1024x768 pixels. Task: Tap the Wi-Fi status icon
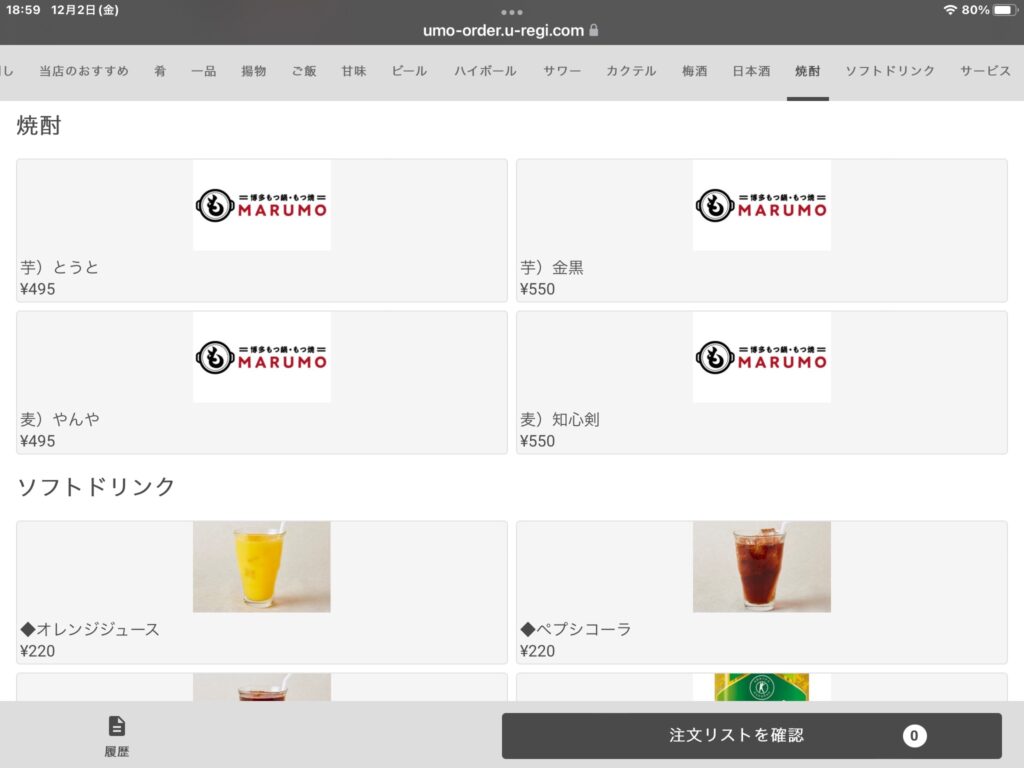coord(950,10)
